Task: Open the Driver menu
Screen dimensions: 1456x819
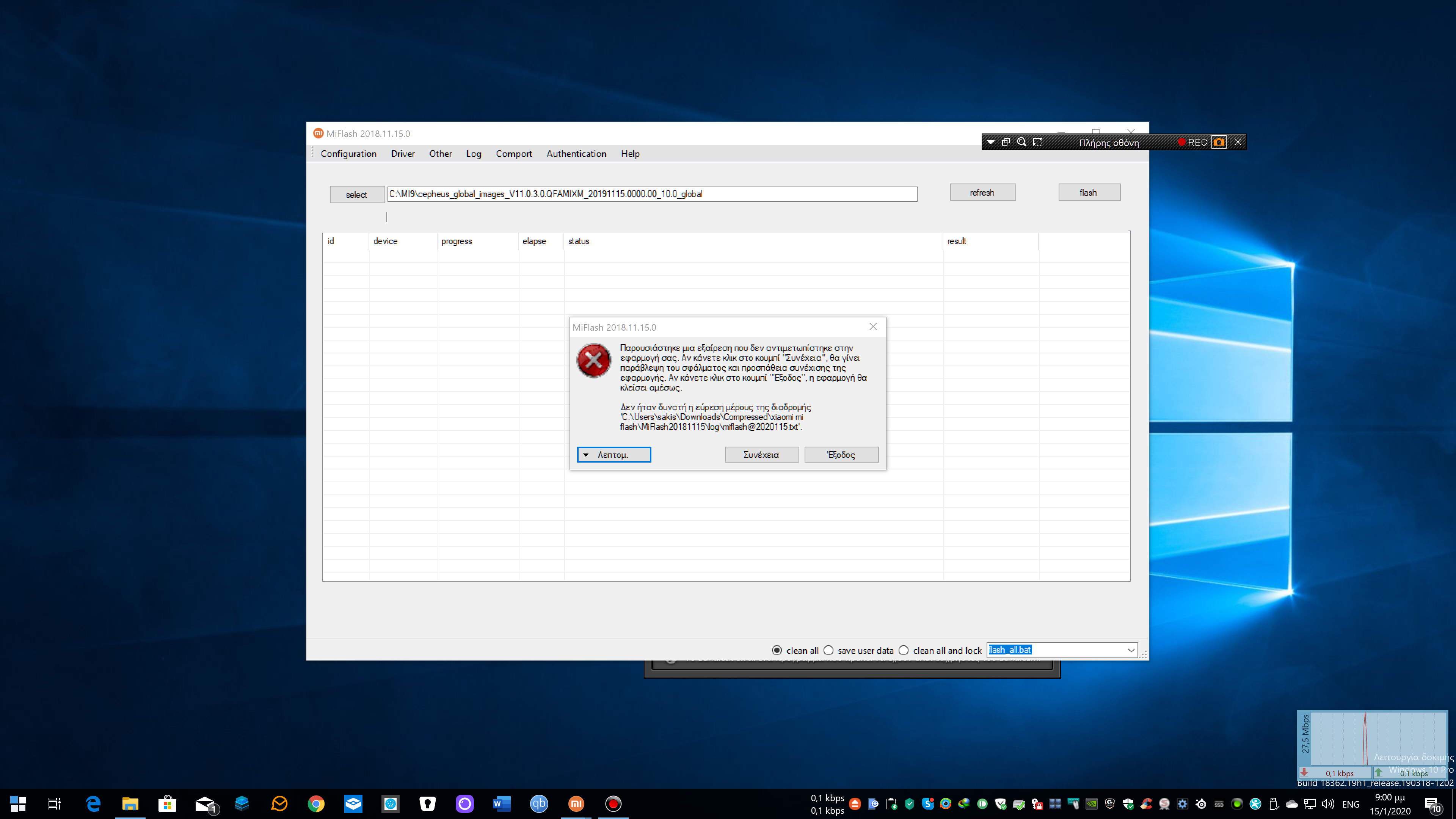Action: coord(402,154)
